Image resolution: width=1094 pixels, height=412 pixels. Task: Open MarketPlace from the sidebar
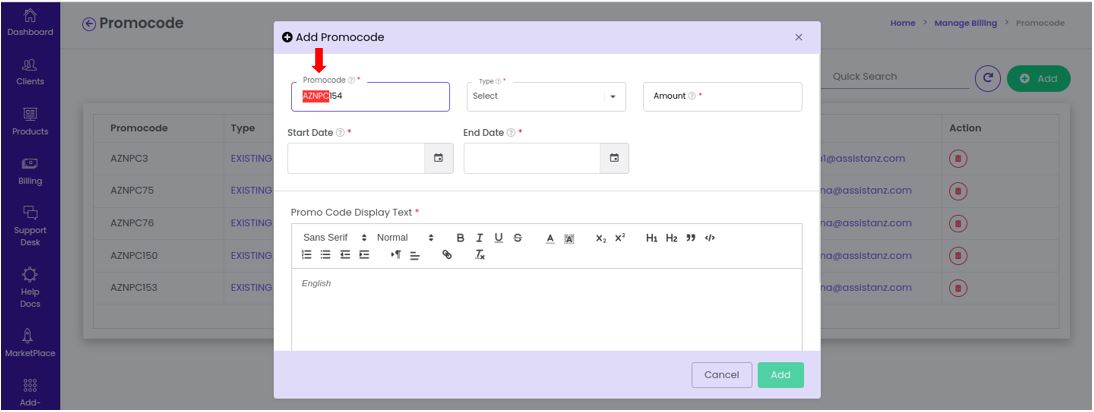(x=30, y=343)
